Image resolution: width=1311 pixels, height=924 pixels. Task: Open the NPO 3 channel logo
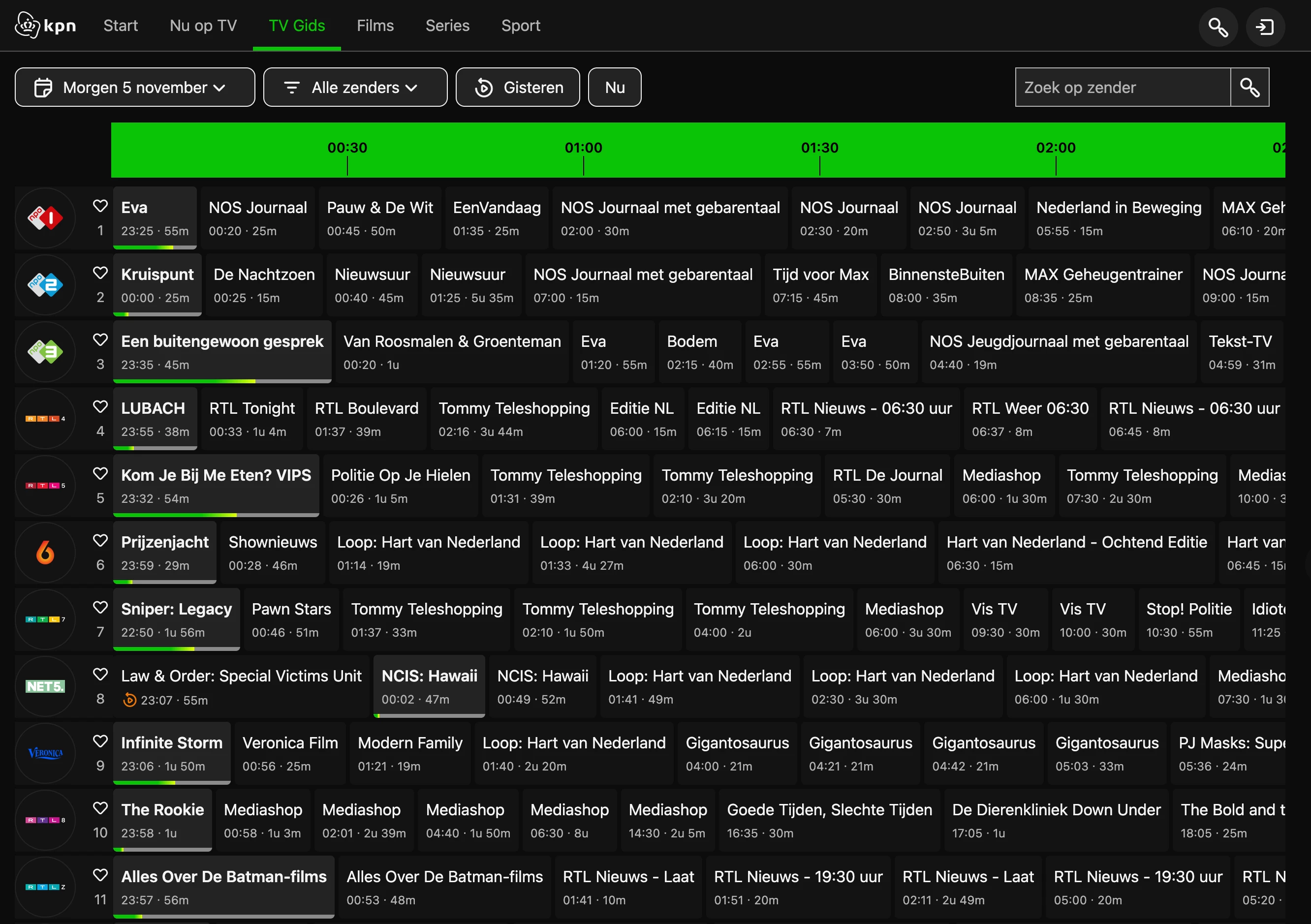(x=45, y=352)
